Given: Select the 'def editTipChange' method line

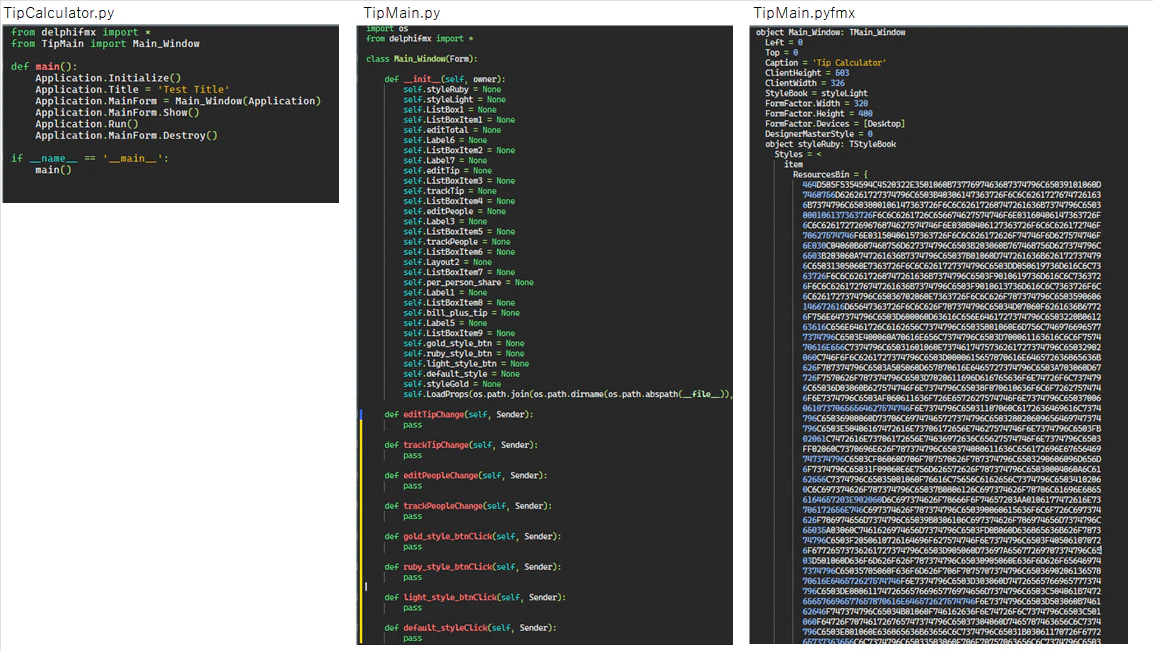Looking at the screenshot, I should point(459,414).
